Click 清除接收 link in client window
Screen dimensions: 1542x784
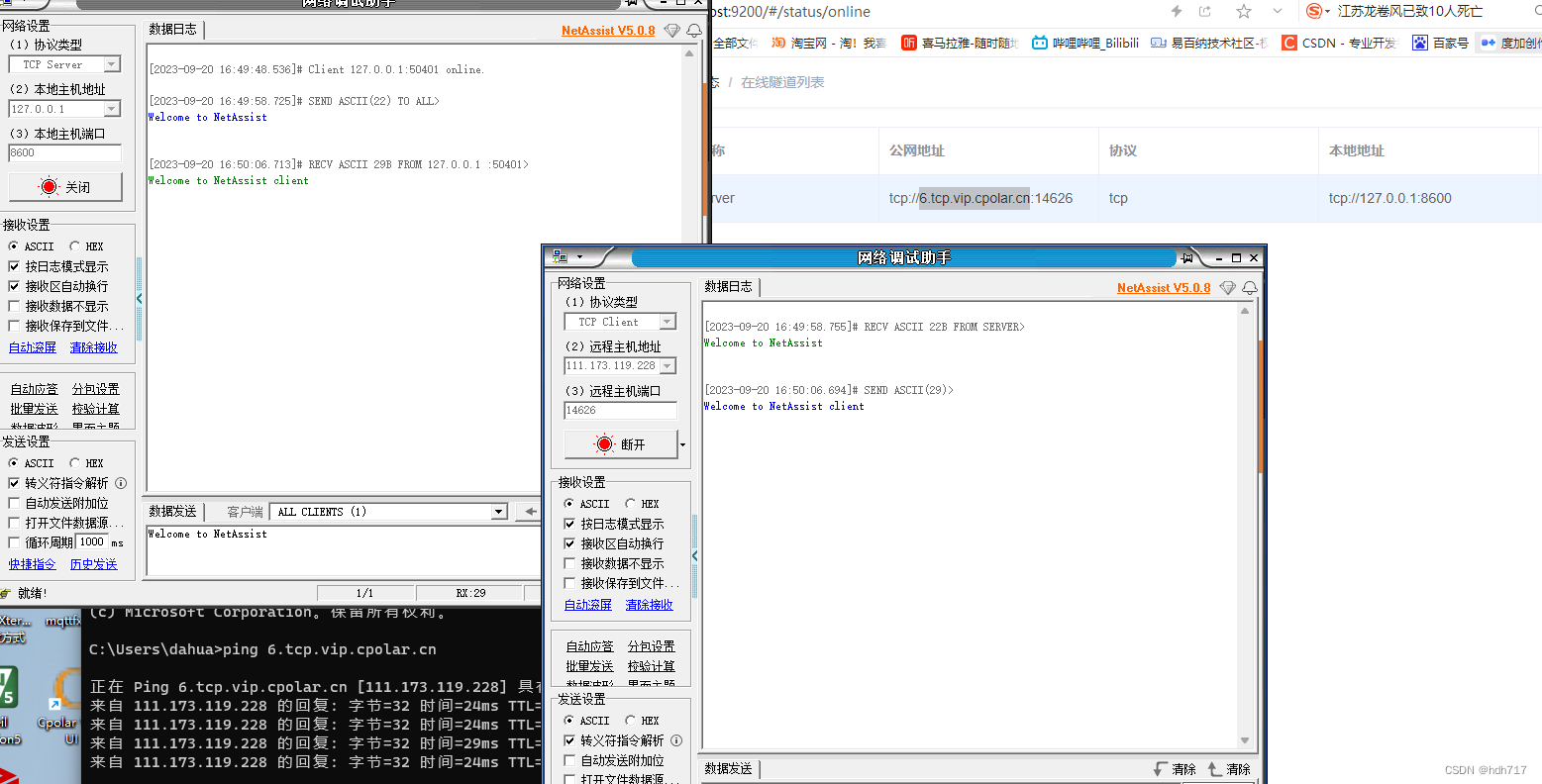pyautogui.click(x=650, y=605)
